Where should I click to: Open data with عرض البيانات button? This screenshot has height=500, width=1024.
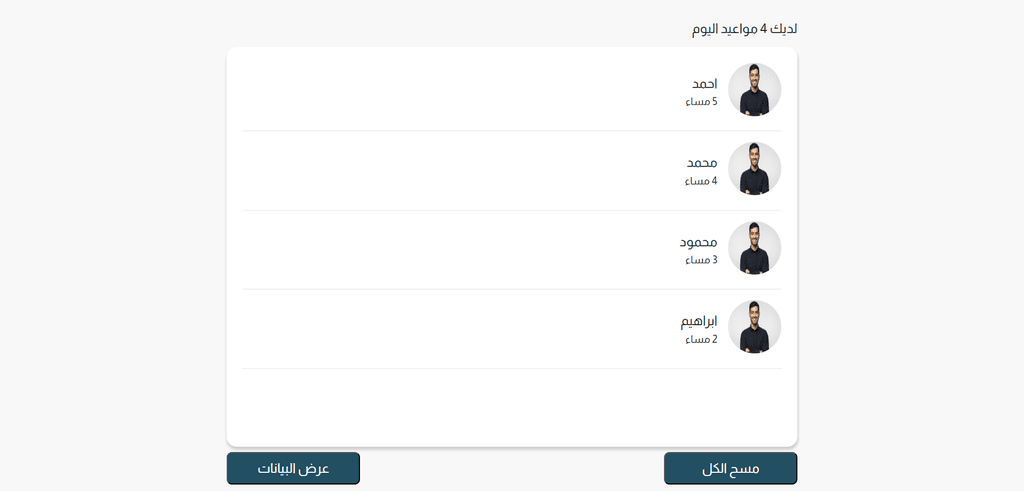tap(293, 468)
